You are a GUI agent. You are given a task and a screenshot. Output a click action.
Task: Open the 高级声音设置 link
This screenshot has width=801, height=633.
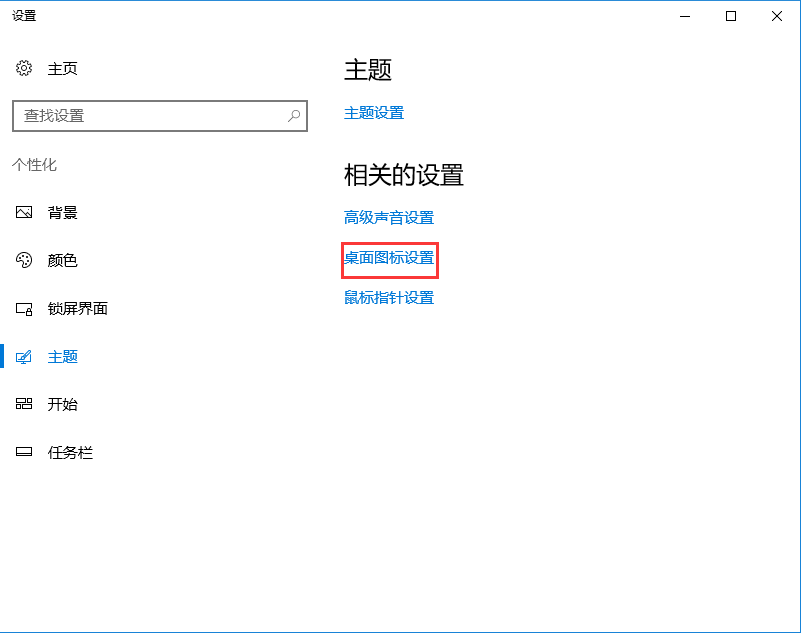pos(389,218)
